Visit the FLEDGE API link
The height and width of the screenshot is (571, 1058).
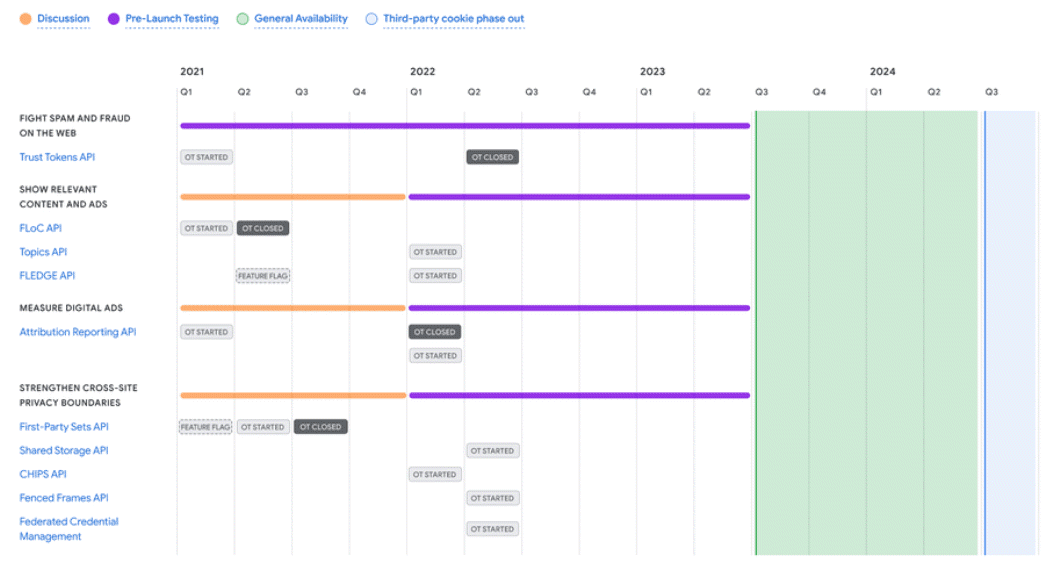tap(47, 276)
